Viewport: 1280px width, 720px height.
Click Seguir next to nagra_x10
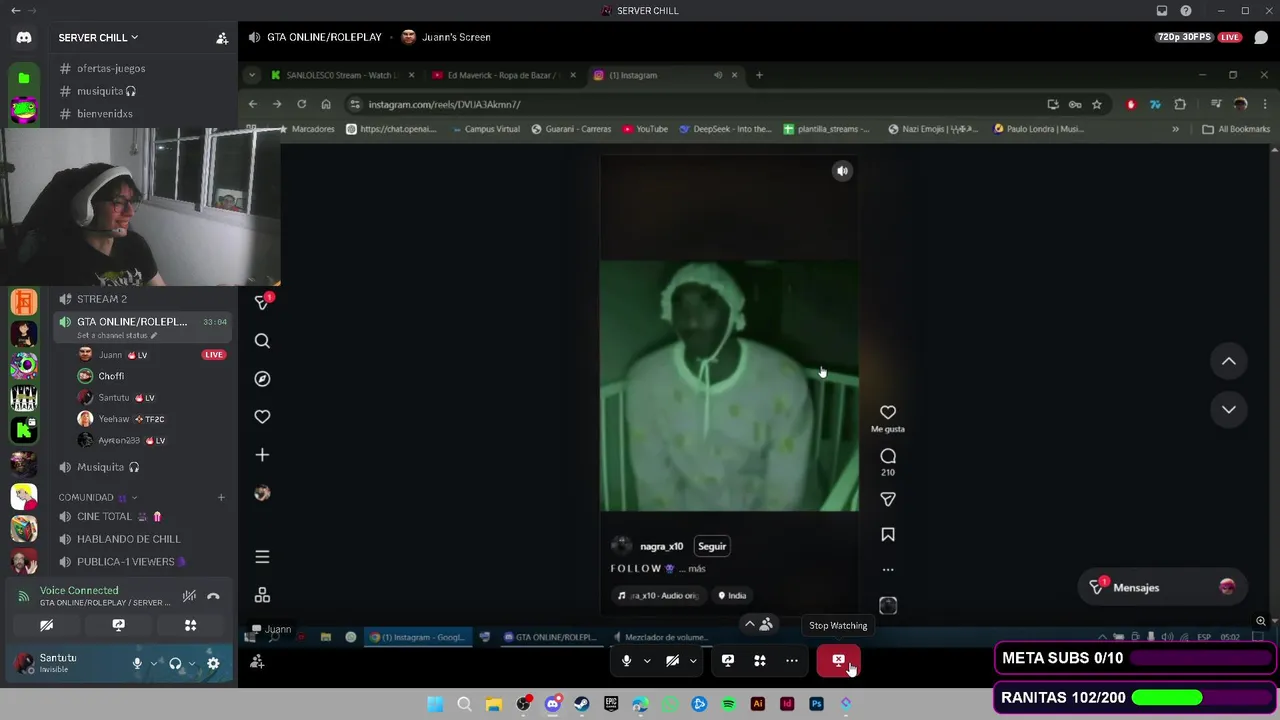(x=712, y=546)
